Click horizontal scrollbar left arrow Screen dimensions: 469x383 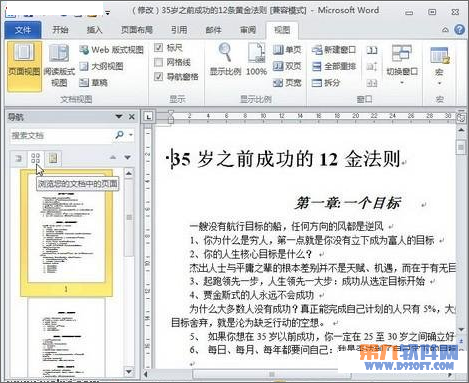click(146, 374)
